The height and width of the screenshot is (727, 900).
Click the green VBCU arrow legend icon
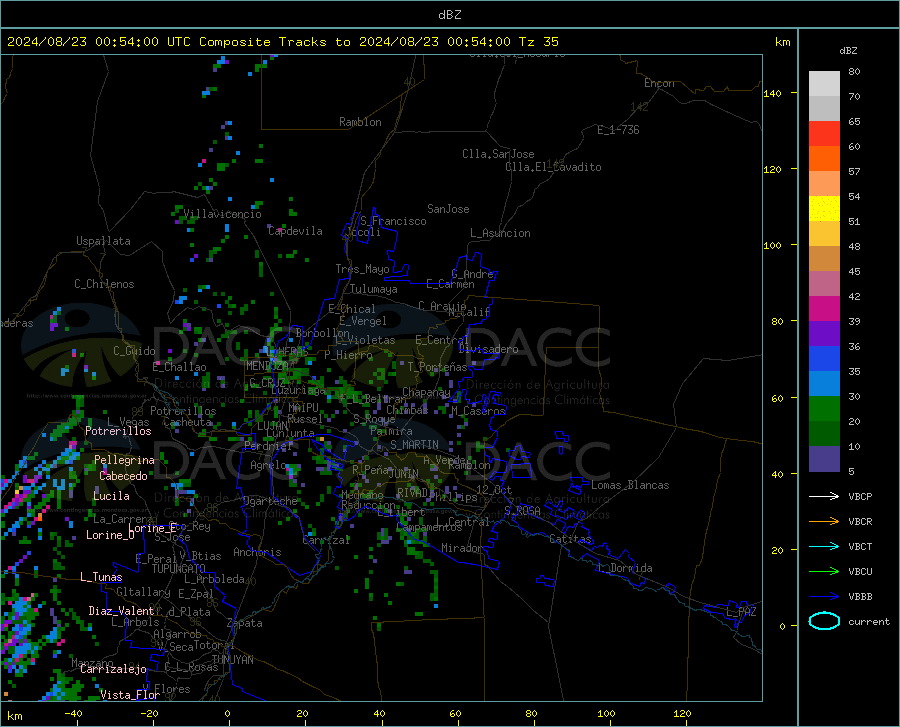[824, 572]
